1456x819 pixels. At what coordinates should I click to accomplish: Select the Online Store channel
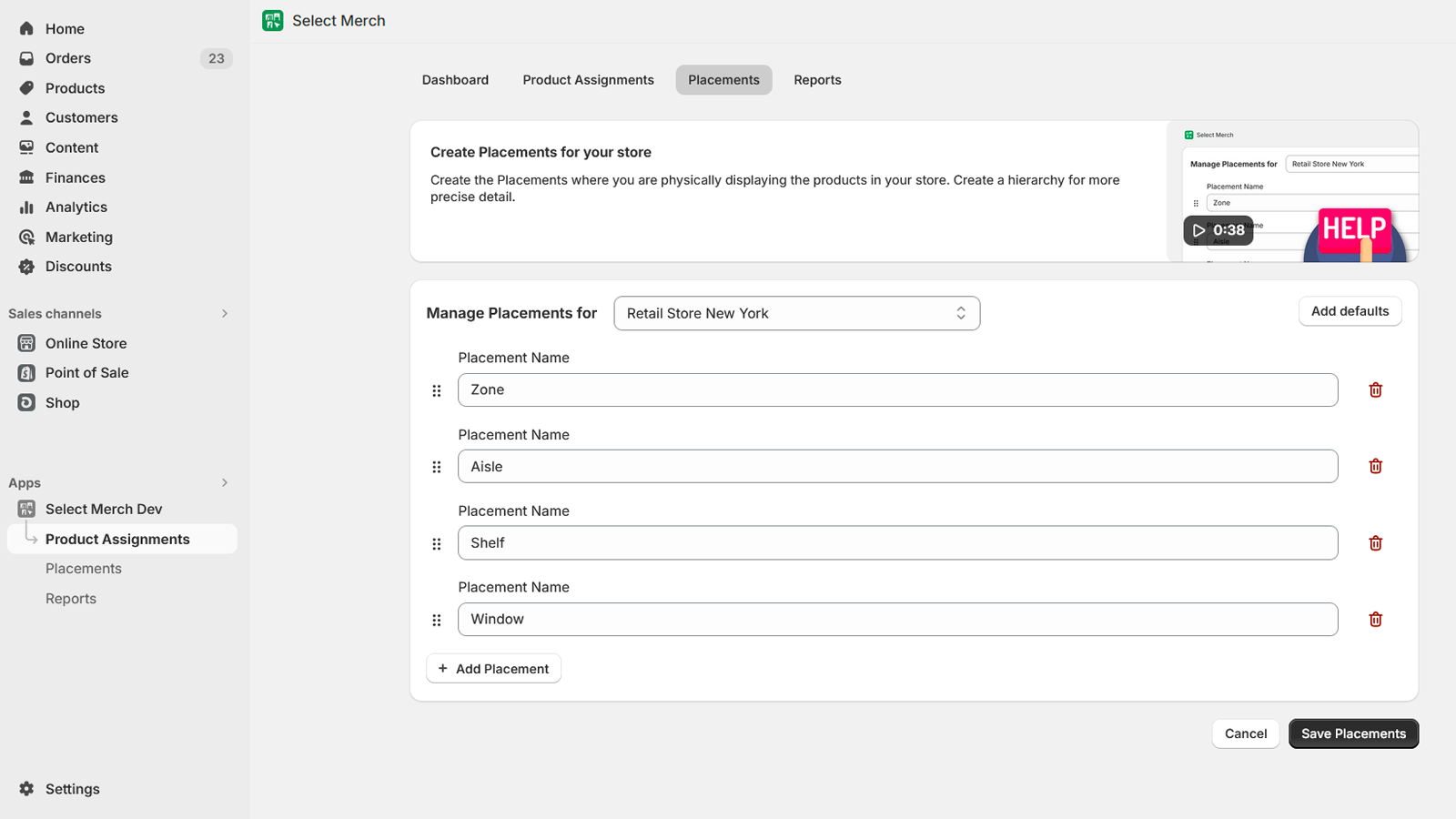coord(86,343)
